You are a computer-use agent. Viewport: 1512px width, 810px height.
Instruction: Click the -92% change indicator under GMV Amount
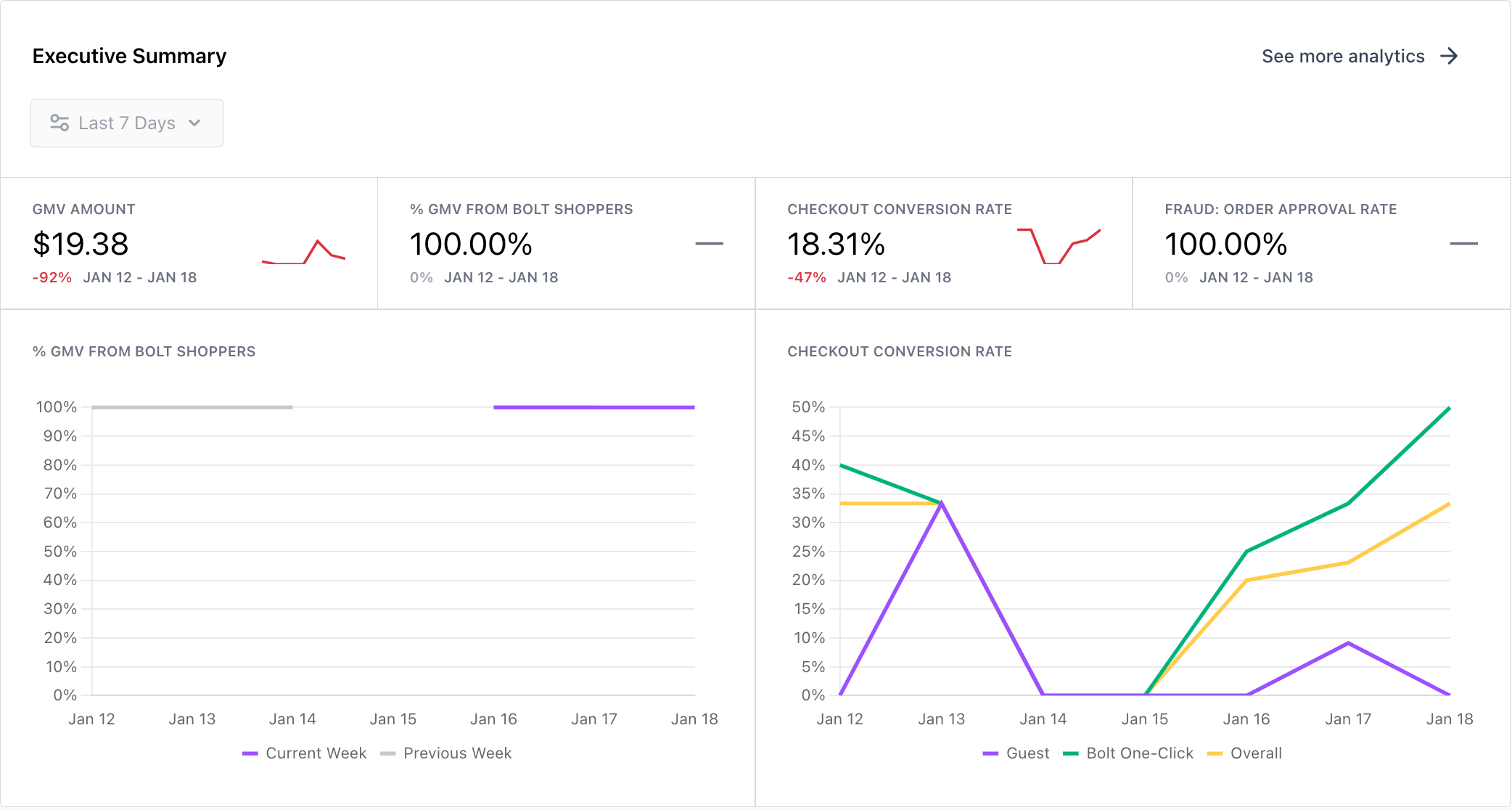[x=51, y=277]
